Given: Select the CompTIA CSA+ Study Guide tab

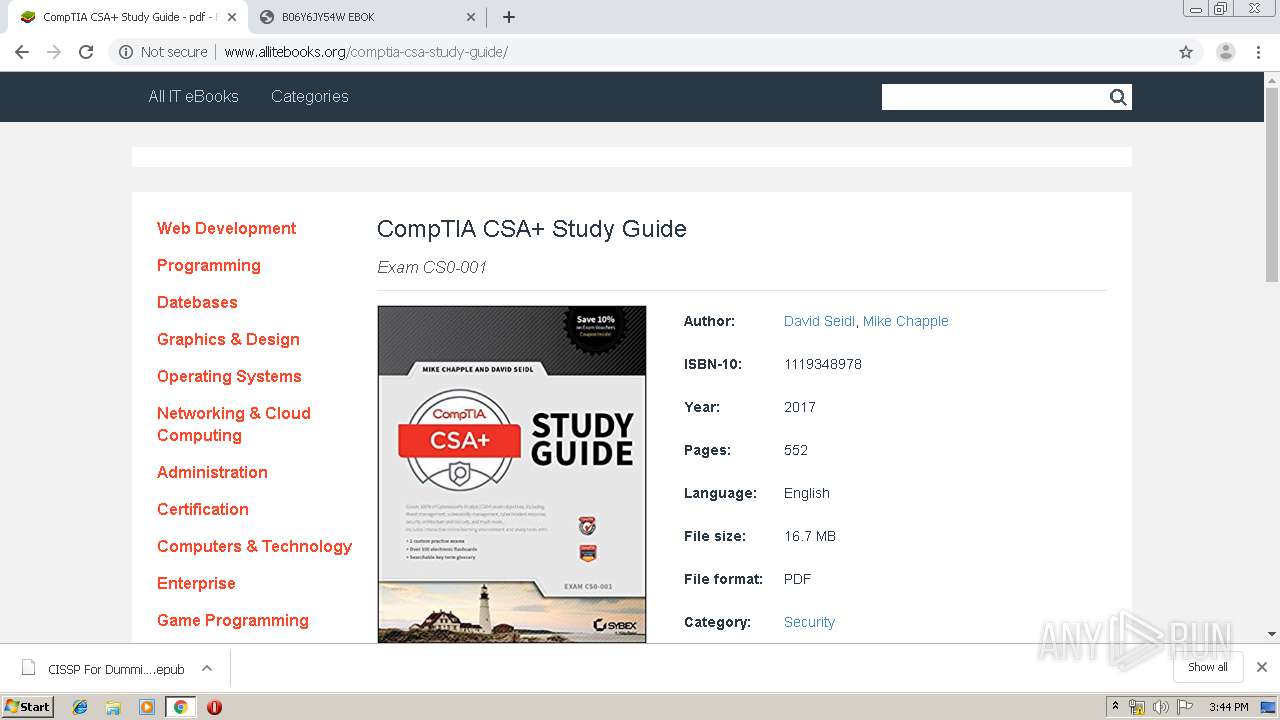Looking at the screenshot, I should [130, 17].
